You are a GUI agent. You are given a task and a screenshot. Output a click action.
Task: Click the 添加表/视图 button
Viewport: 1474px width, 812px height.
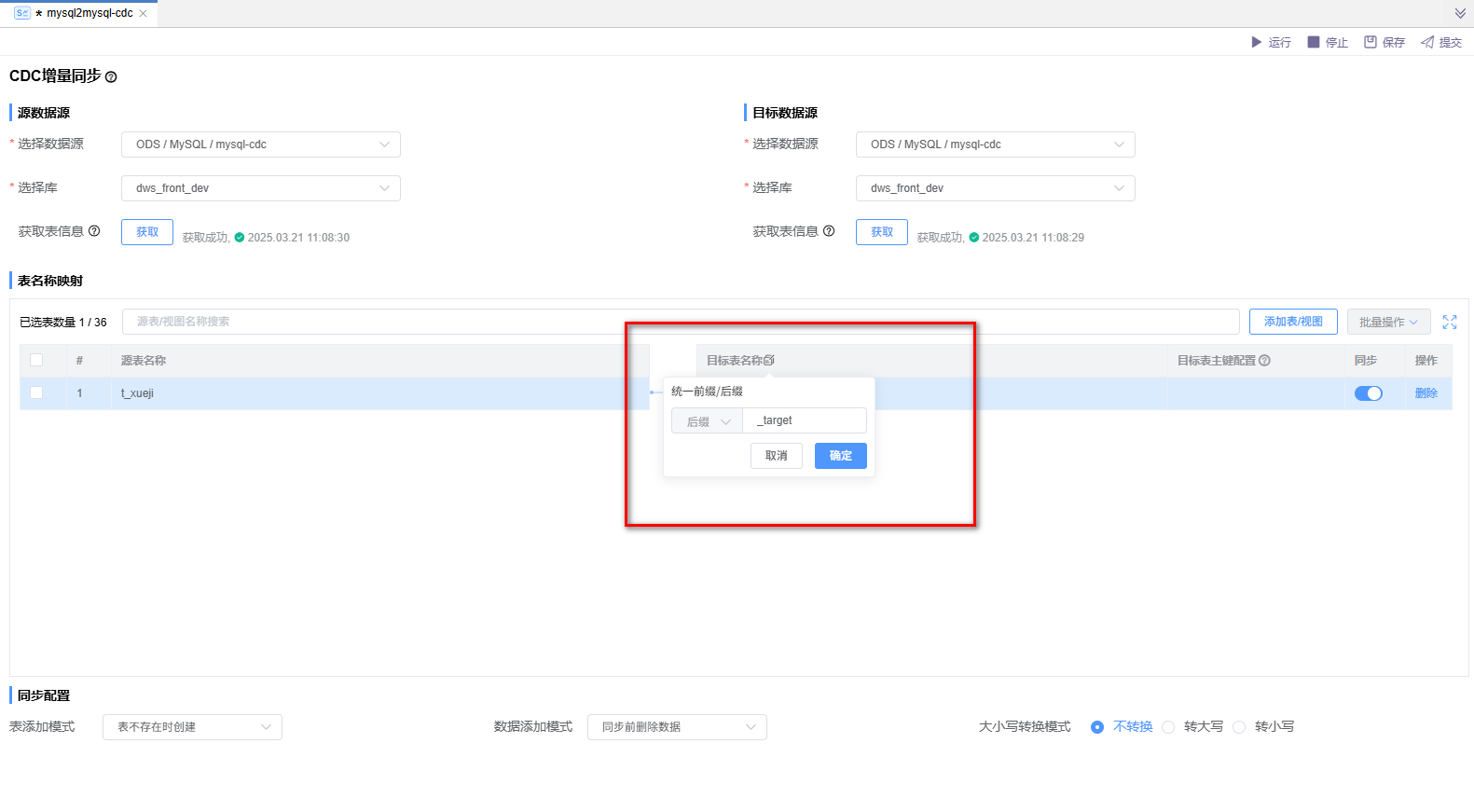pyautogui.click(x=1293, y=322)
